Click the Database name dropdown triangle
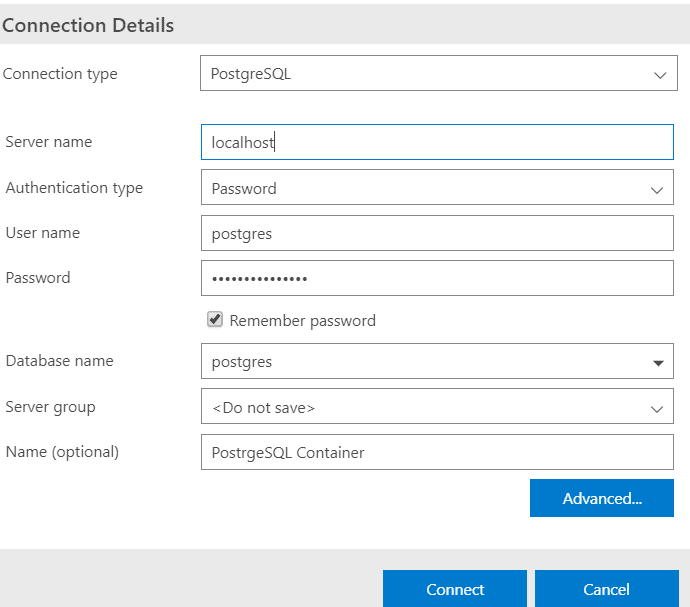690x607 pixels. click(658, 363)
